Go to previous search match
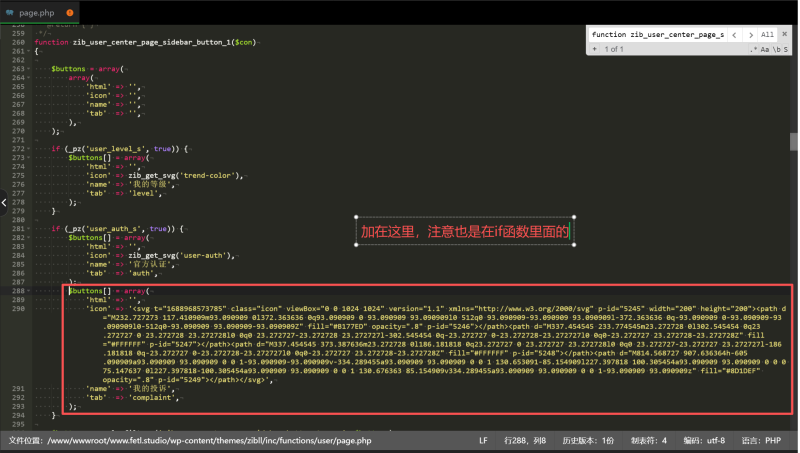Image resolution: width=800 pixels, height=453 pixels. [735, 34]
